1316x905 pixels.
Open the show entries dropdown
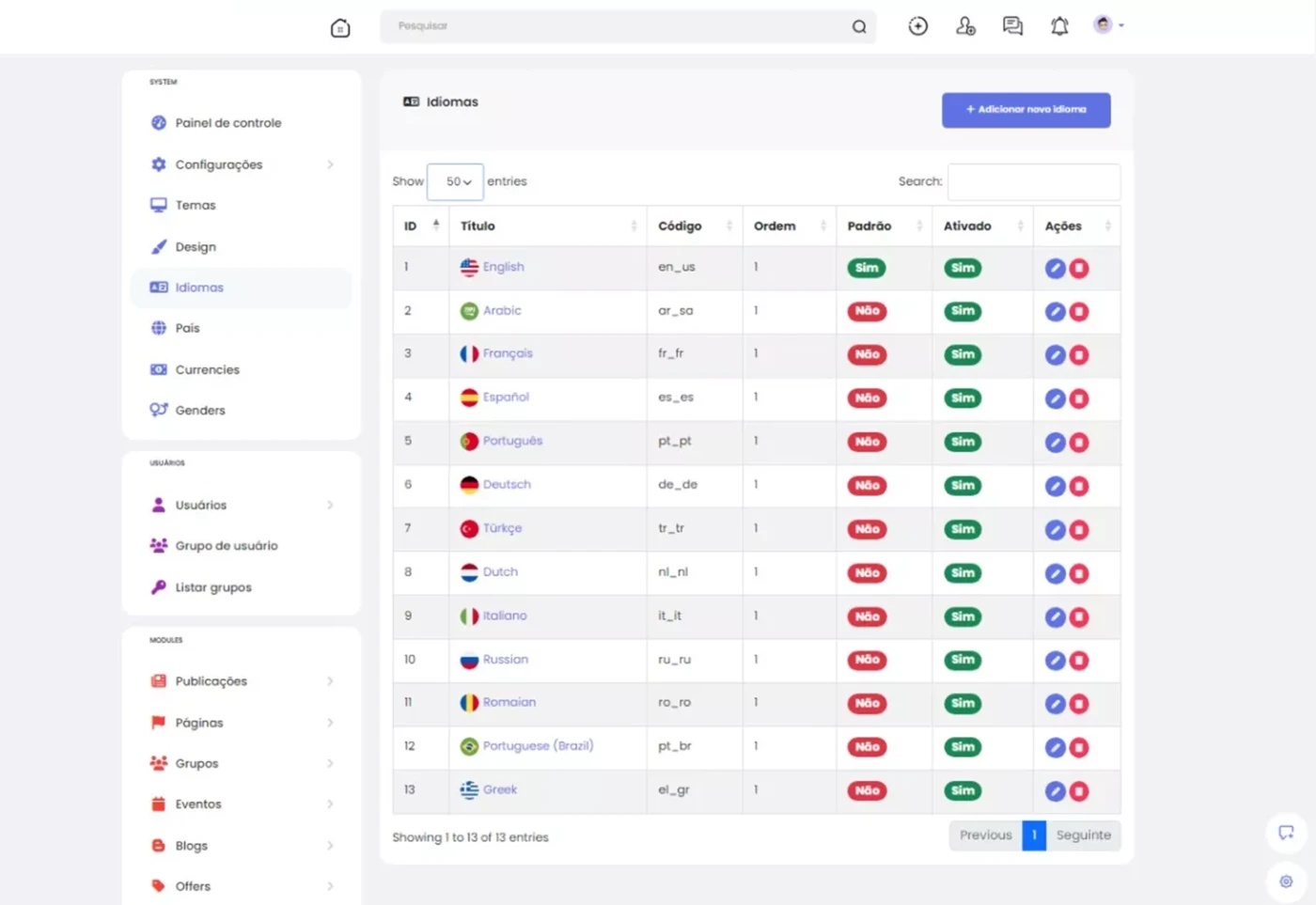[455, 181]
